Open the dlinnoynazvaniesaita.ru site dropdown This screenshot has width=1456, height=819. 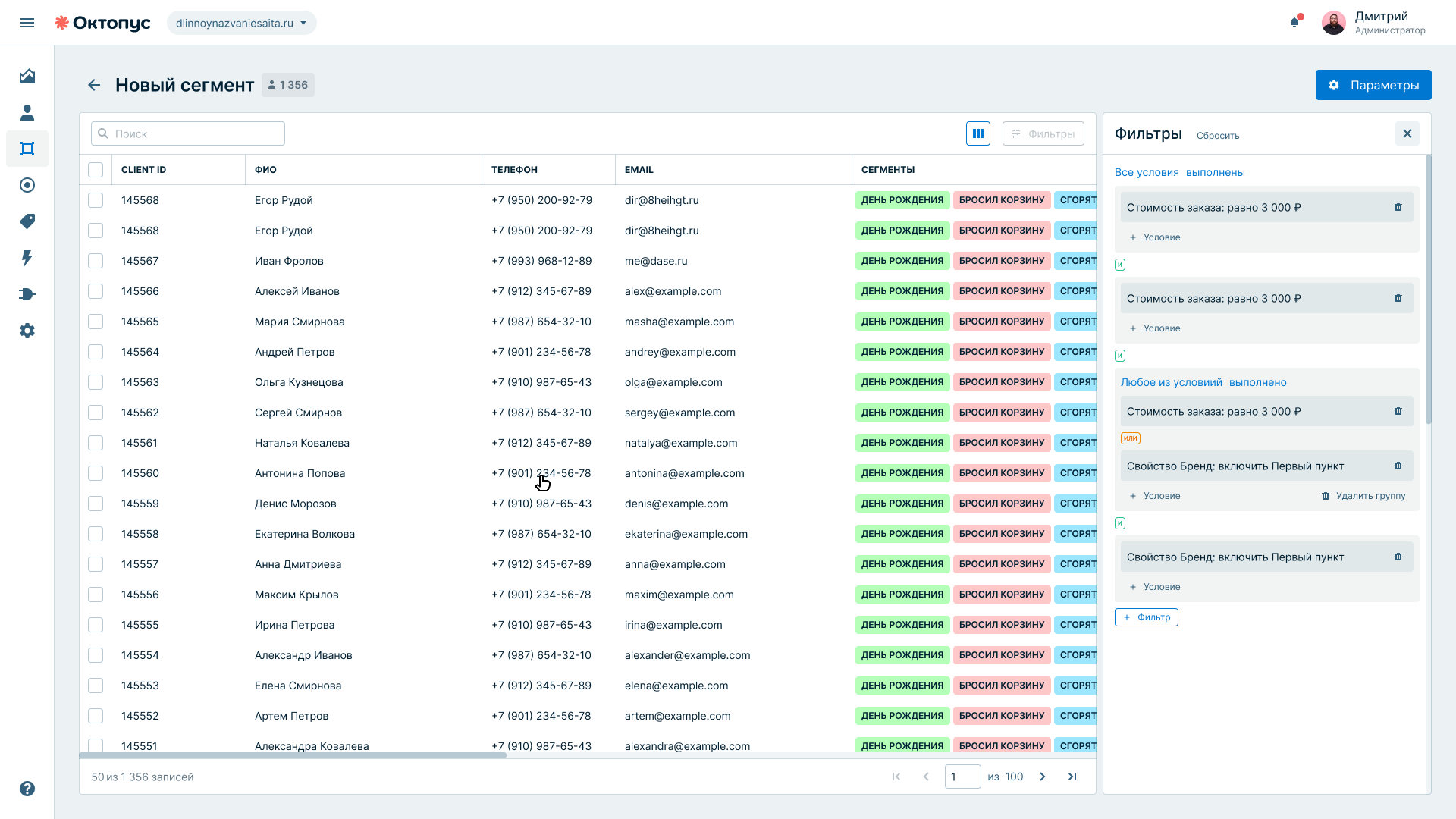tap(241, 23)
